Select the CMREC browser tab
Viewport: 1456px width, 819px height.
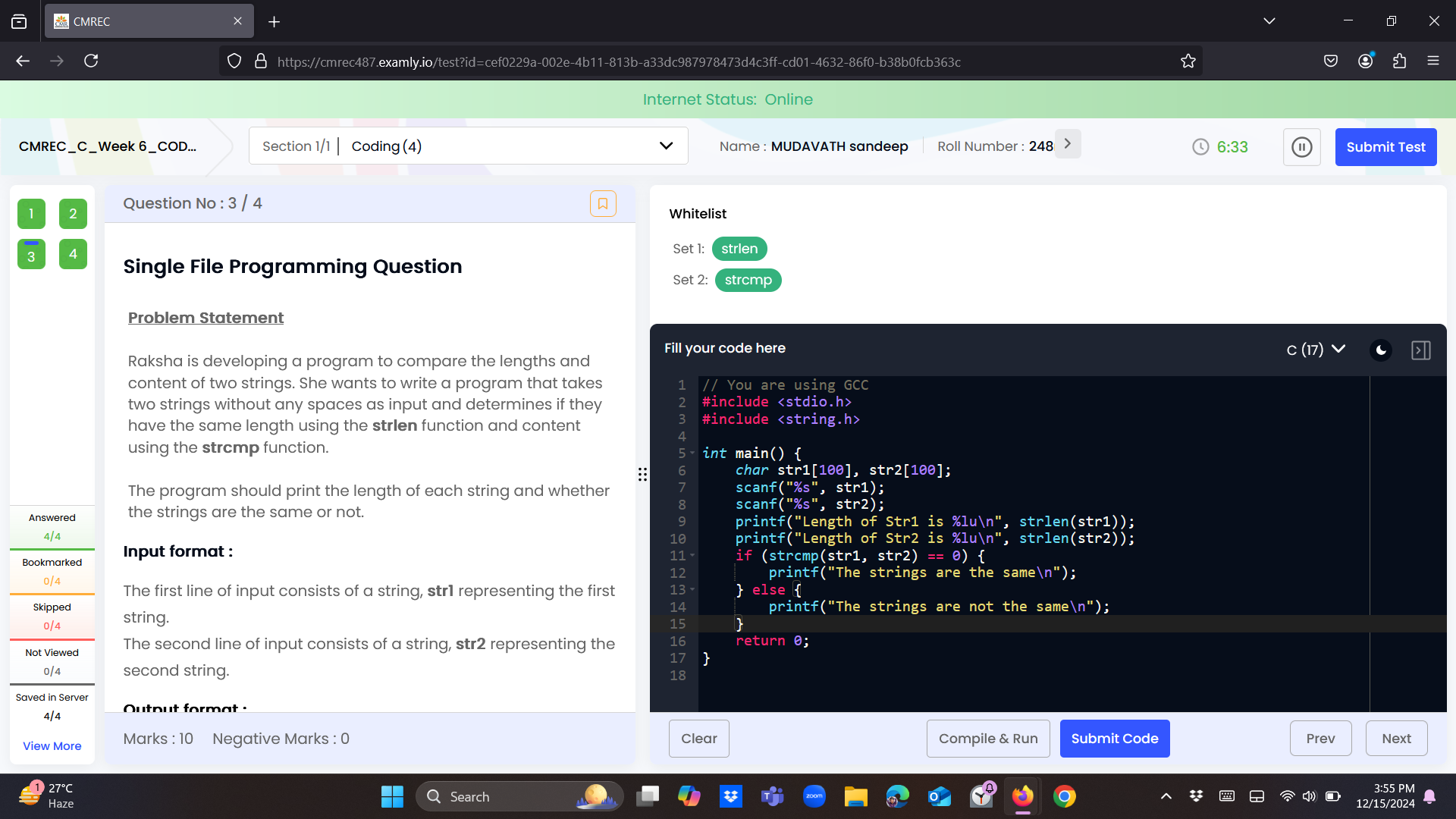tap(149, 21)
